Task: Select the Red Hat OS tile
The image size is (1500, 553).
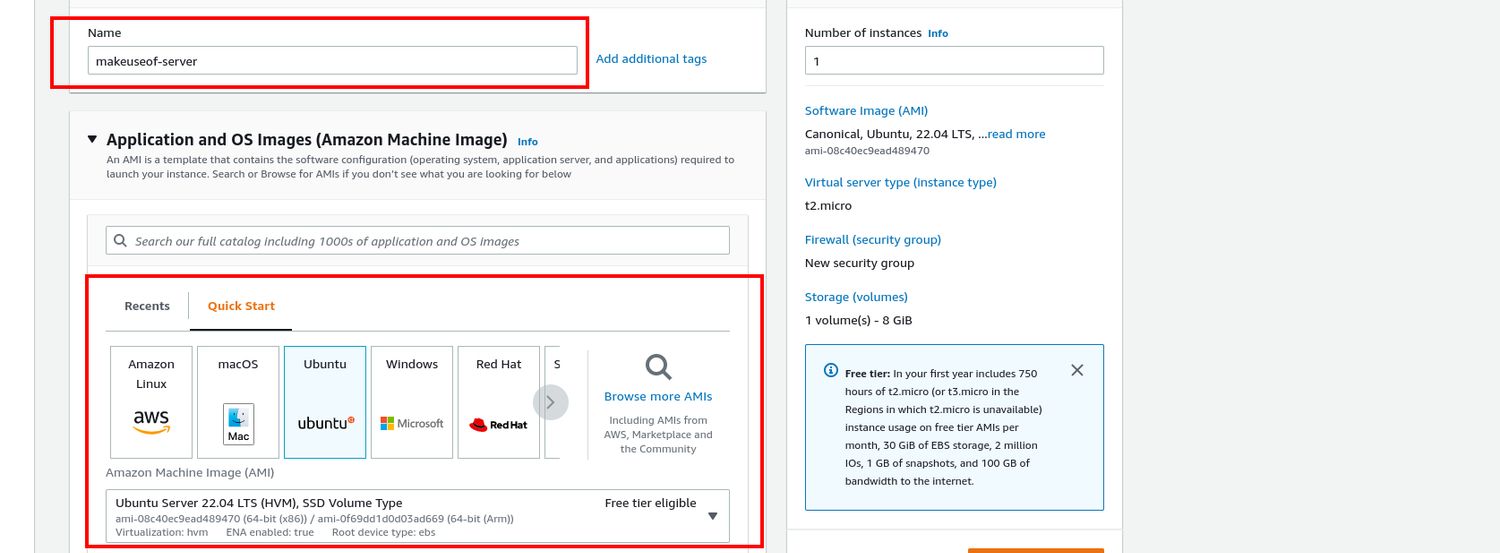Action: pyautogui.click(x=499, y=402)
